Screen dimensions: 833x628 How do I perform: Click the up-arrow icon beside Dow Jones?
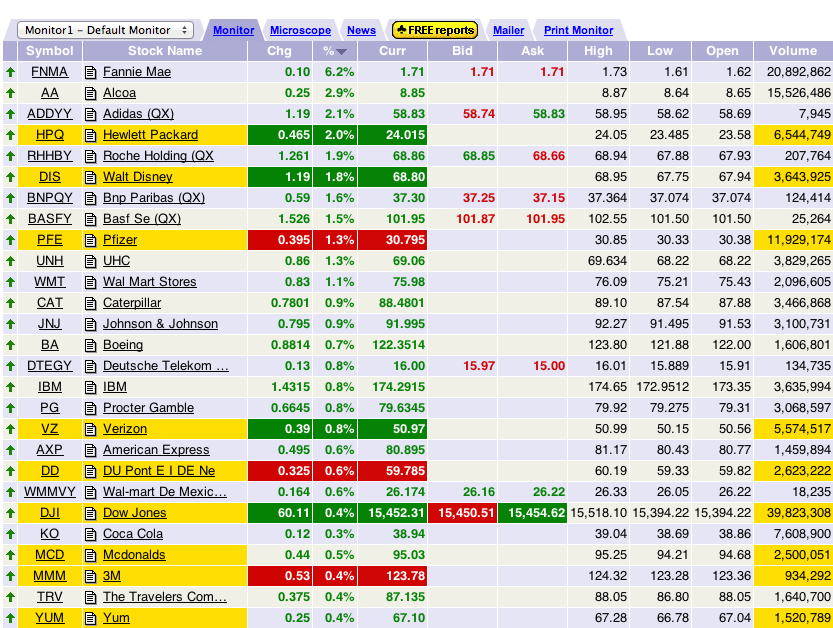[11, 512]
